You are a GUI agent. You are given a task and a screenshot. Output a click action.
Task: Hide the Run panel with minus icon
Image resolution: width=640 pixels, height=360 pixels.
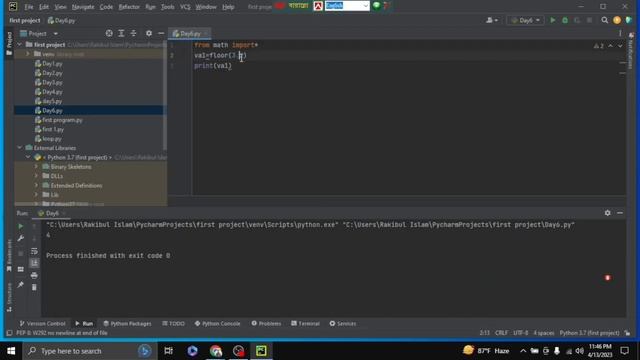[620, 213]
